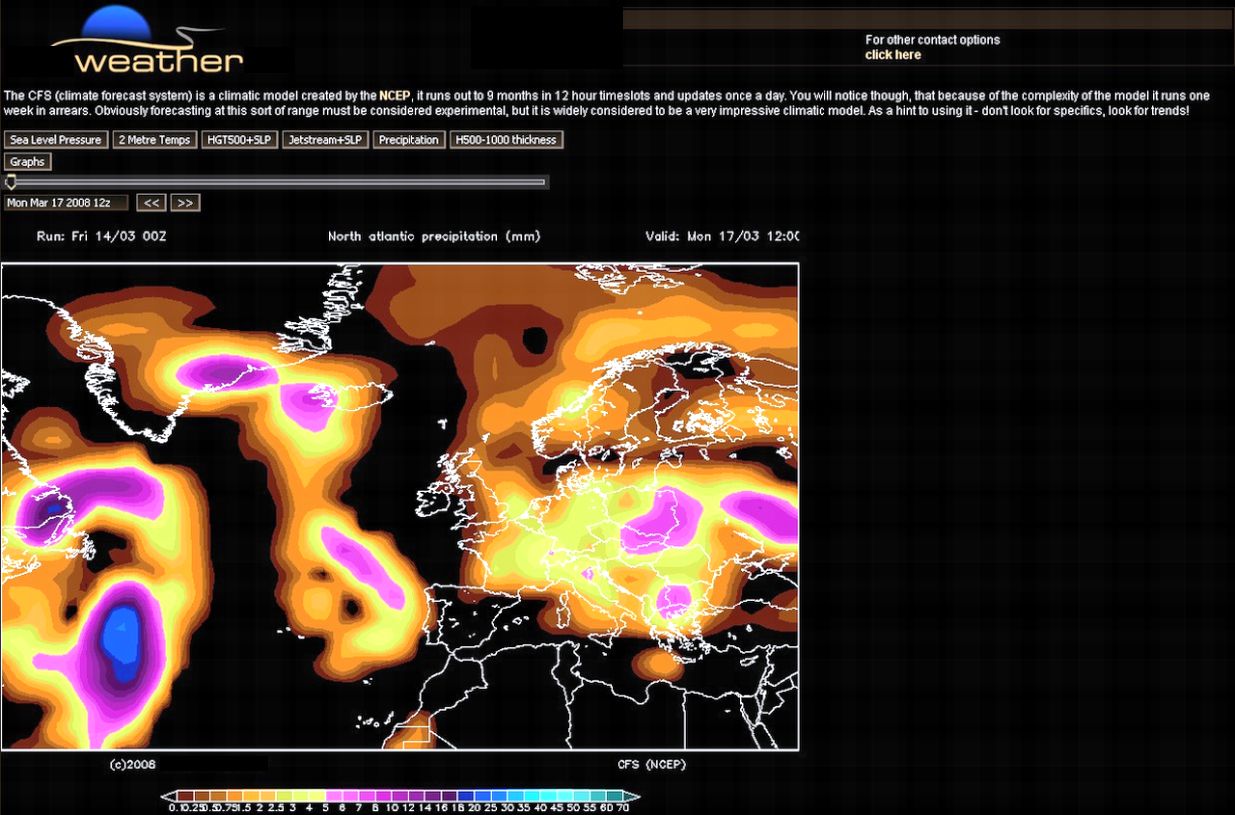This screenshot has width=1235, height=815.
Task: Click the blue heavy-rain area on the precipitation map
Action: pyautogui.click(x=123, y=635)
